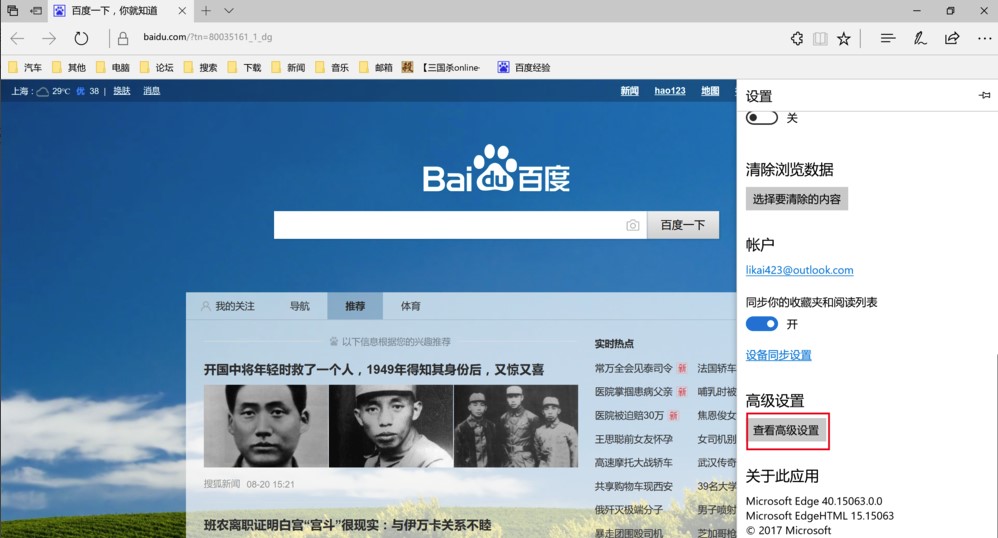Click 查看高级设置 button

pyautogui.click(x=787, y=430)
